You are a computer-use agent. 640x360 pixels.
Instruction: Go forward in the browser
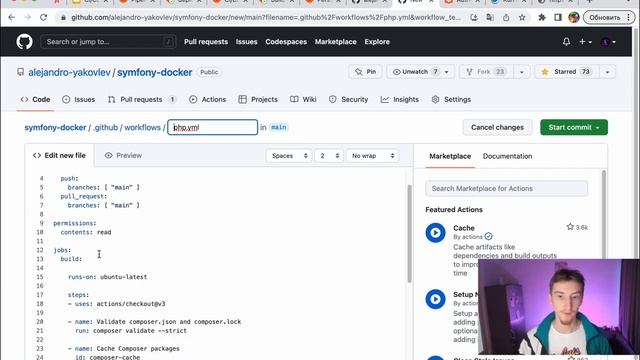click(27, 18)
